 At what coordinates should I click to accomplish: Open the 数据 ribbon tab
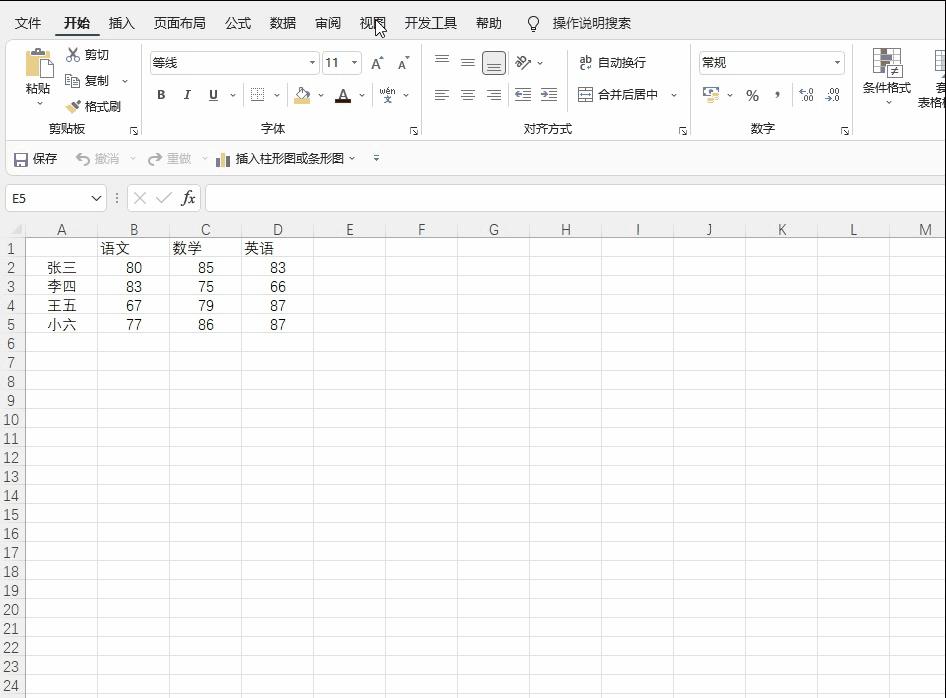[282, 22]
